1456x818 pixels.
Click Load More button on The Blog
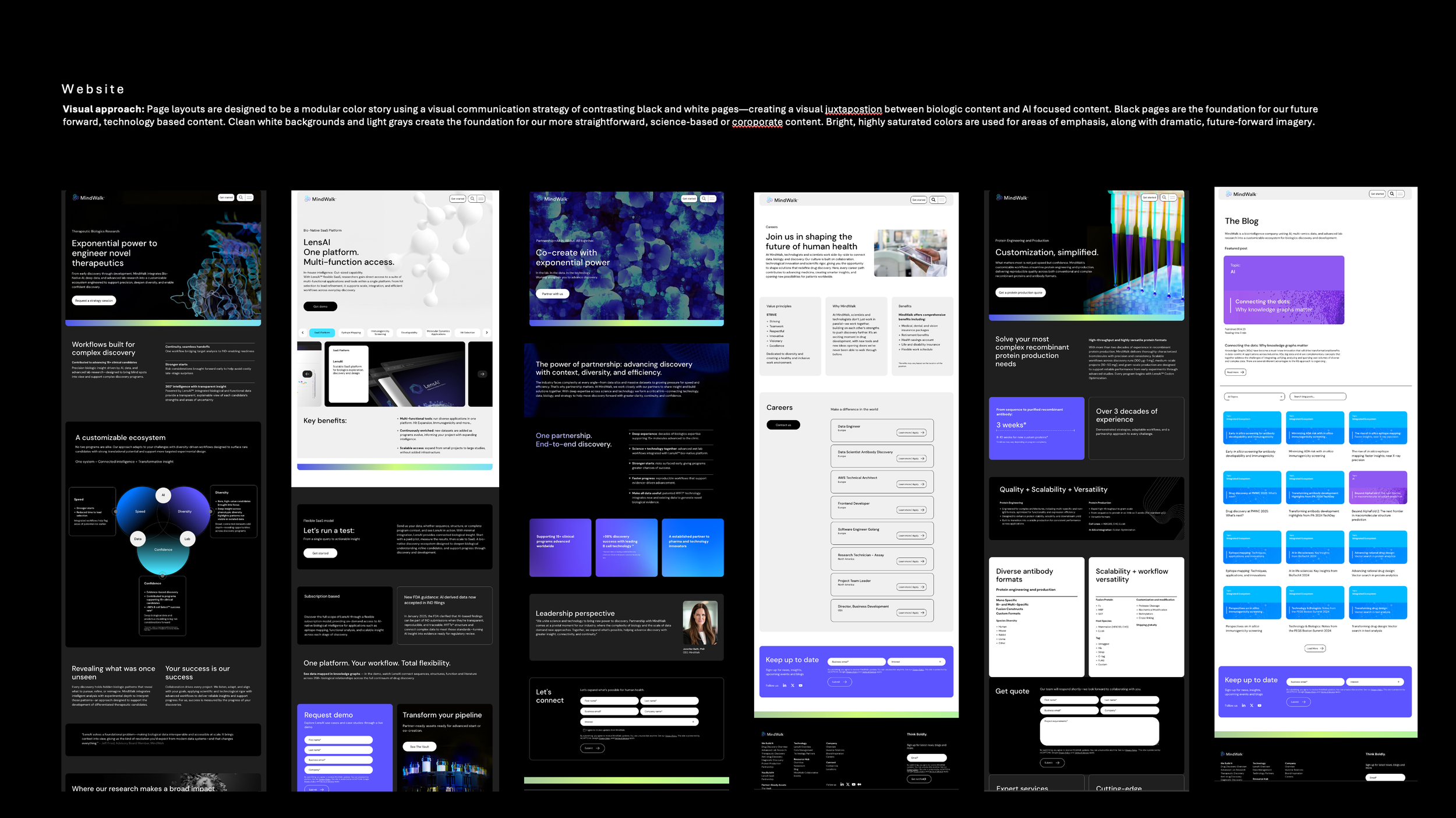[x=1315, y=648]
